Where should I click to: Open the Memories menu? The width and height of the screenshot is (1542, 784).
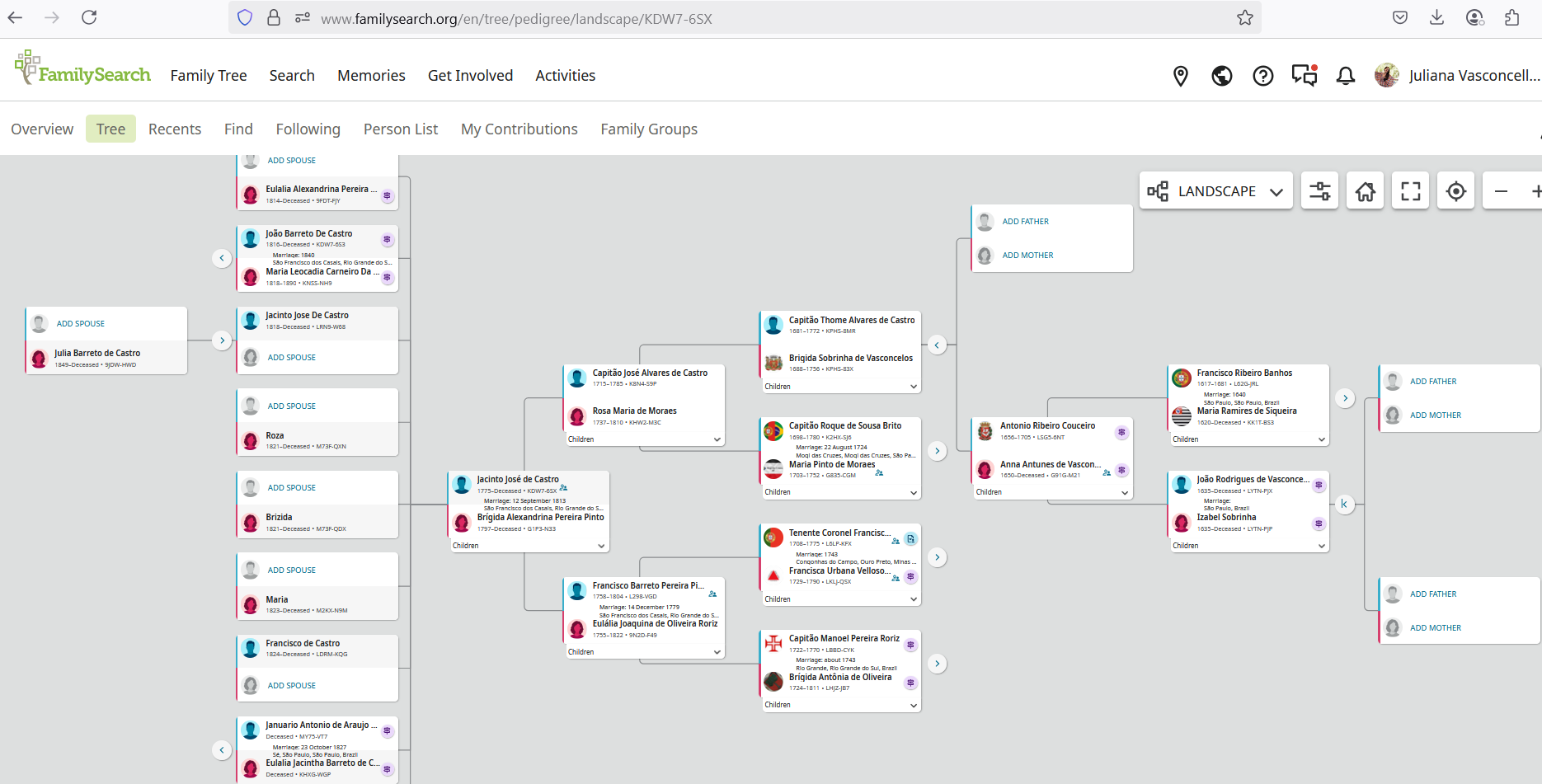pyautogui.click(x=371, y=76)
